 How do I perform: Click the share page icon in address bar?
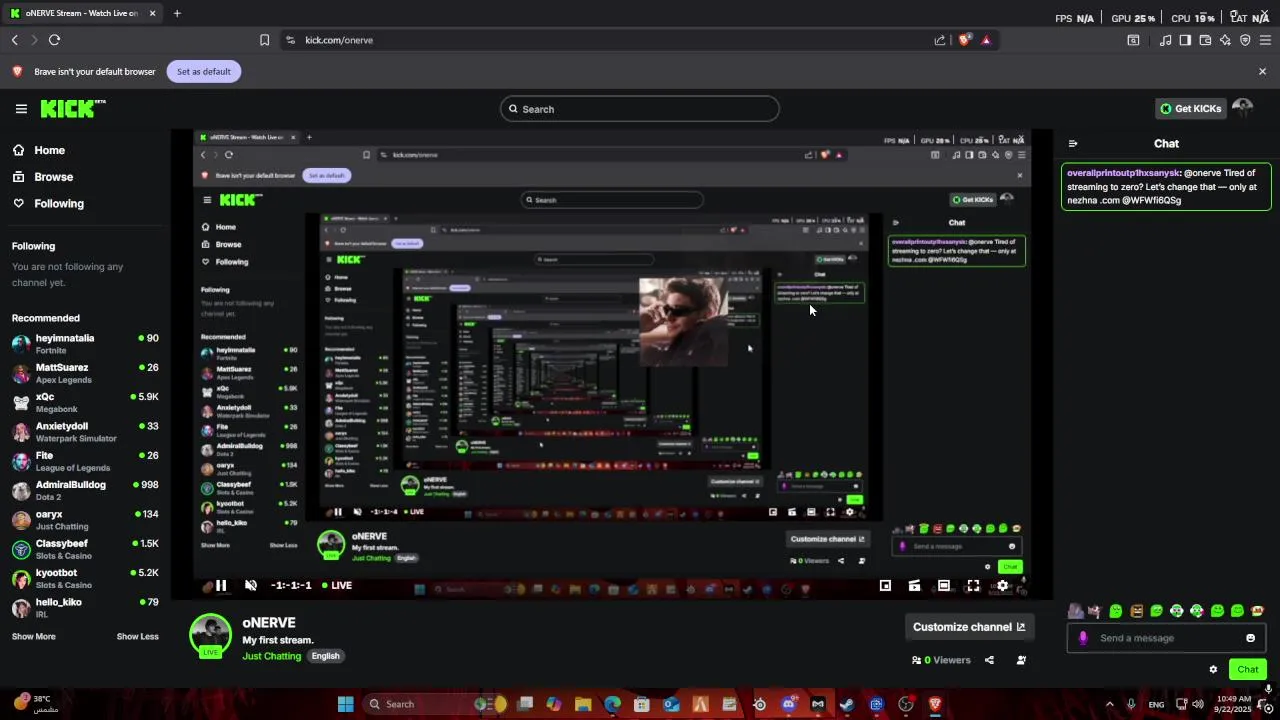point(940,40)
